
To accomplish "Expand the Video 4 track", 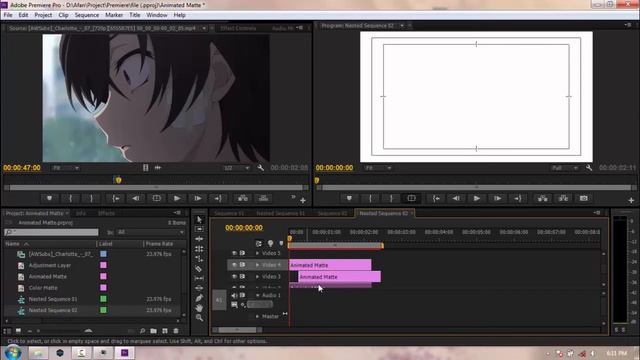I will (258, 265).
